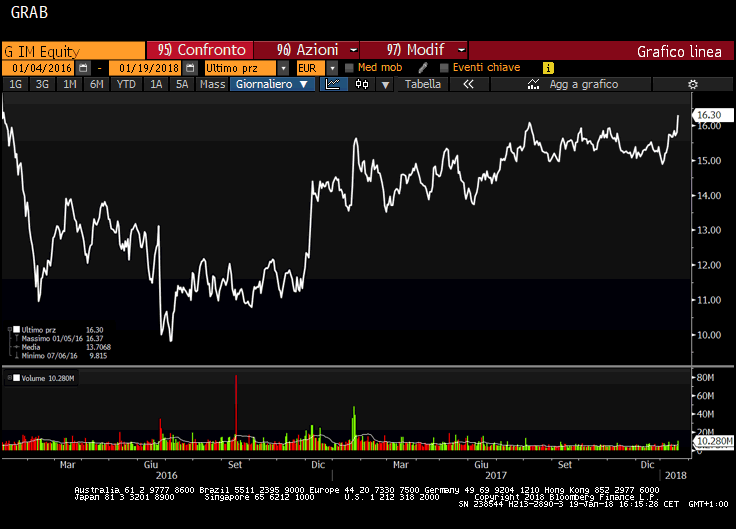Click the Media 13.7068 legend row
This screenshot has height=529, width=736.
[x=62, y=347]
